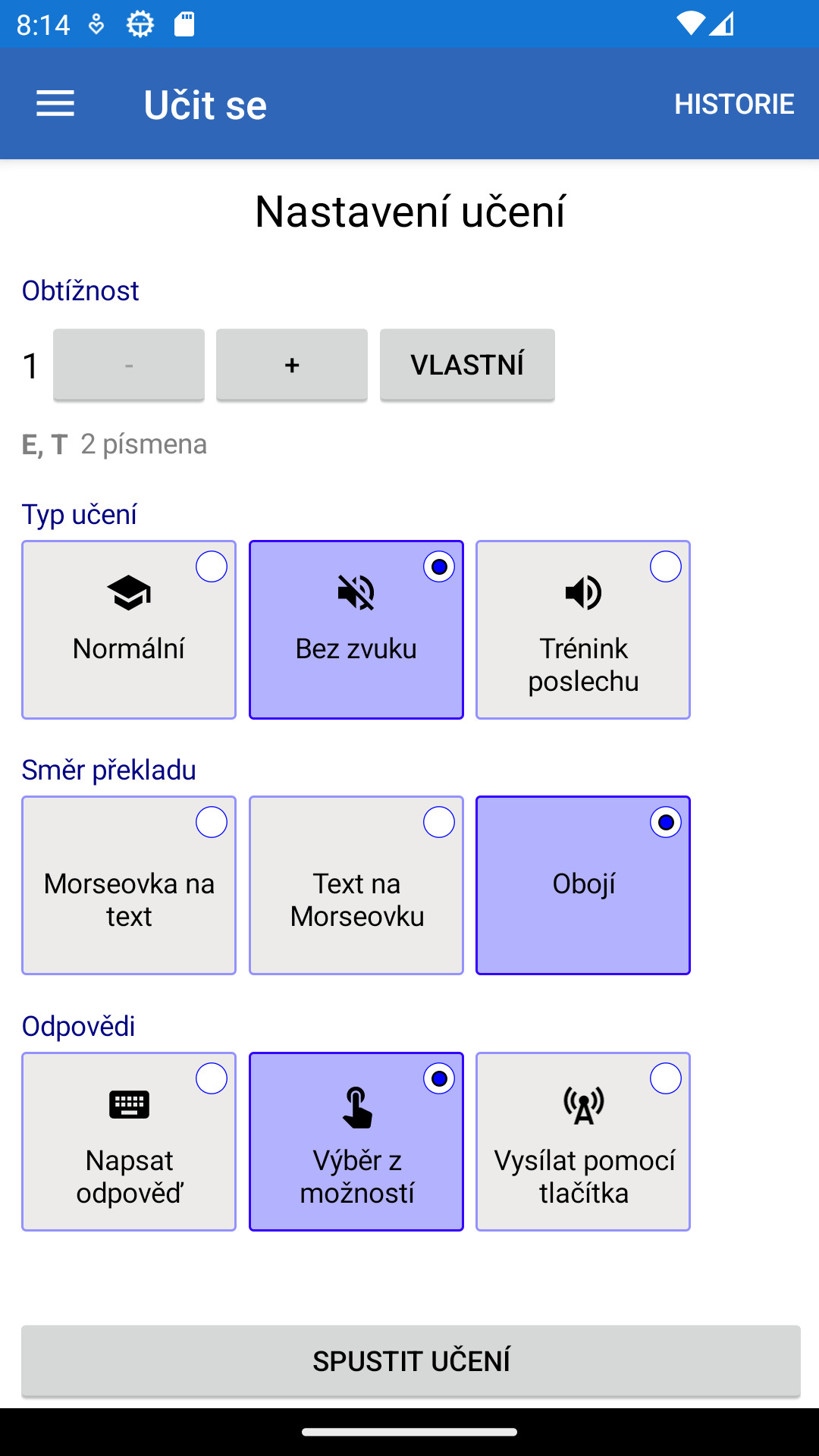Open the VLASTNÍ difficulty selector

467,365
